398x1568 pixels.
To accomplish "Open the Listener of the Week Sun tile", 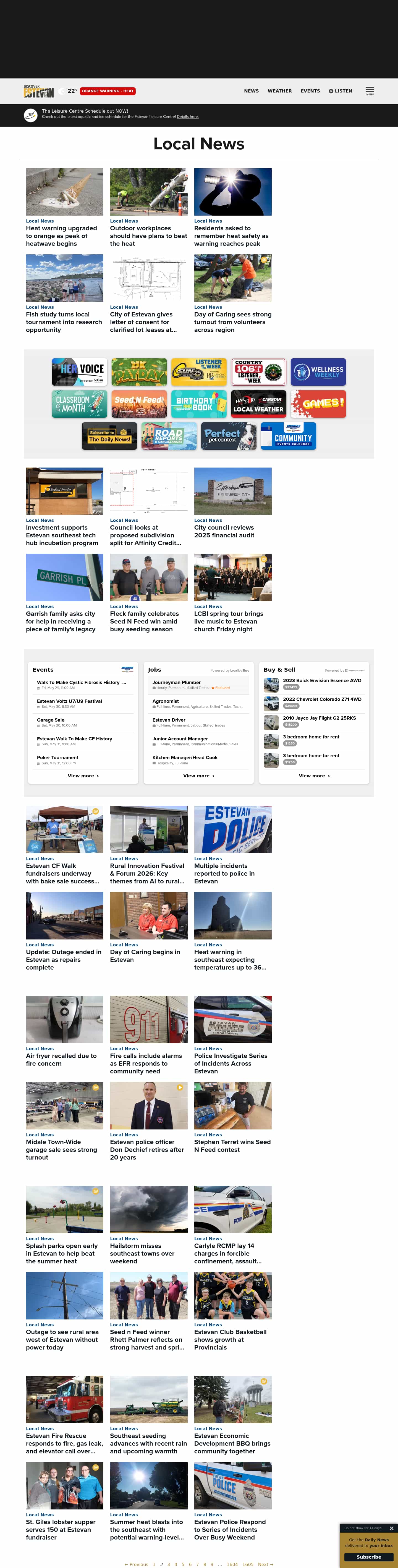I will point(199,372).
